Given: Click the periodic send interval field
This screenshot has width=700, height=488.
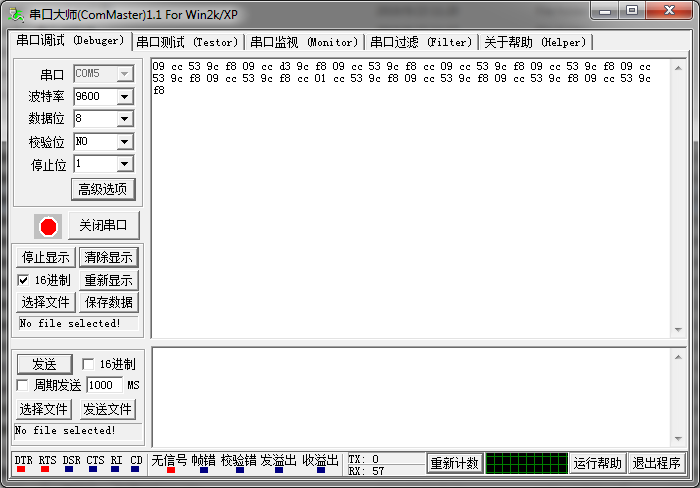Looking at the screenshot, I should coord(104,385).
